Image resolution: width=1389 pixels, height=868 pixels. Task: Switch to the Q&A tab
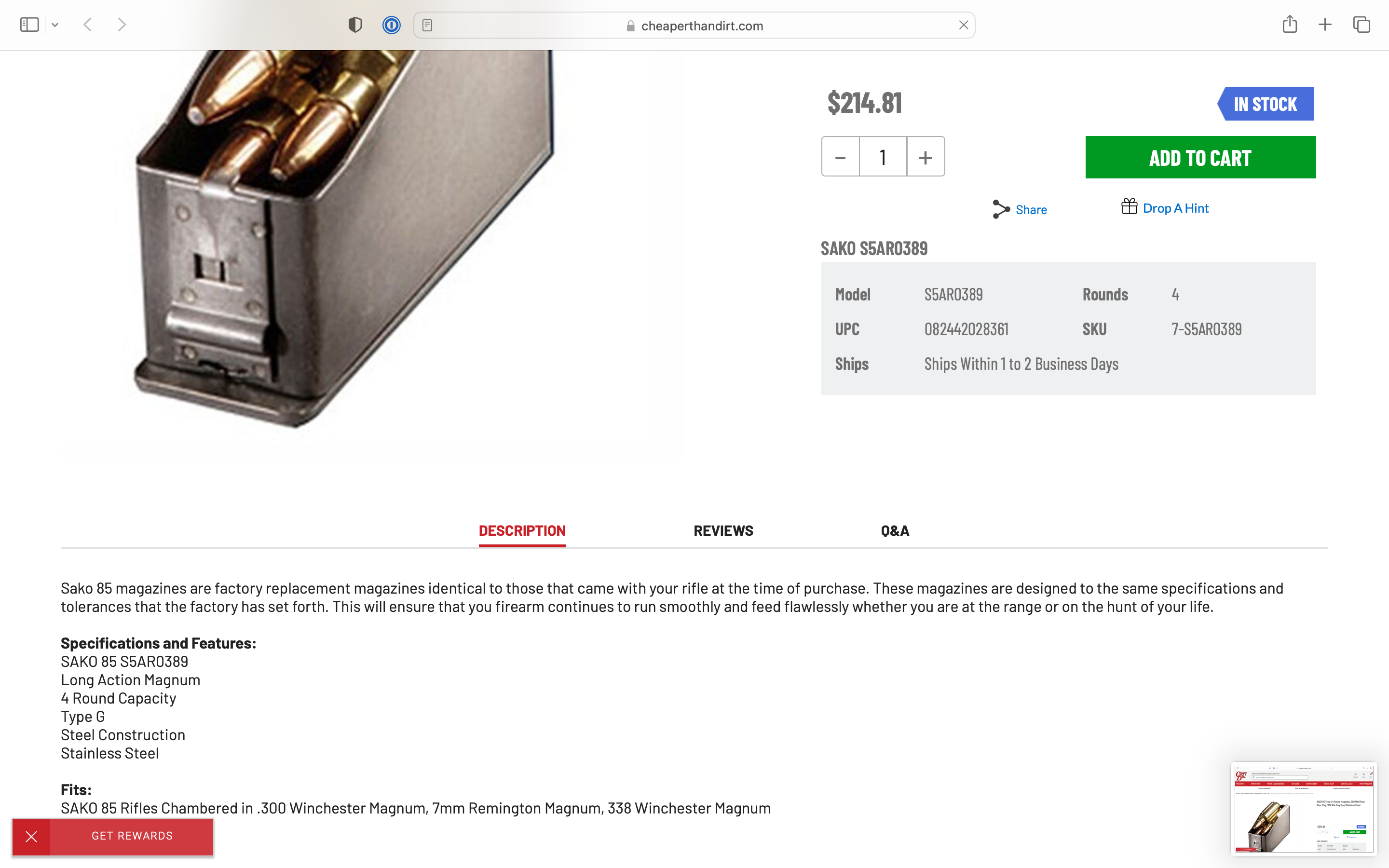point(895,530)
